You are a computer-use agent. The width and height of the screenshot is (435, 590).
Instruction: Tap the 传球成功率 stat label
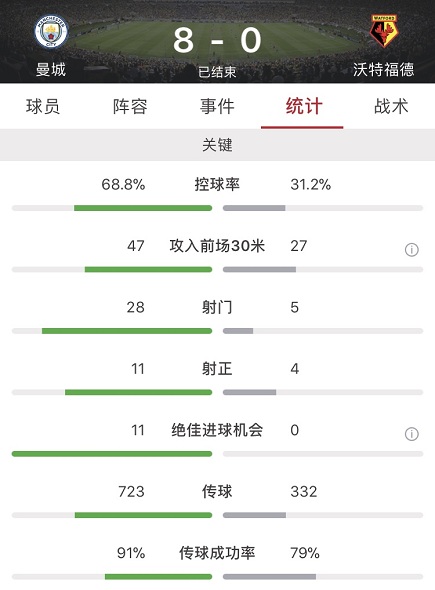click(x=217, y=553)
